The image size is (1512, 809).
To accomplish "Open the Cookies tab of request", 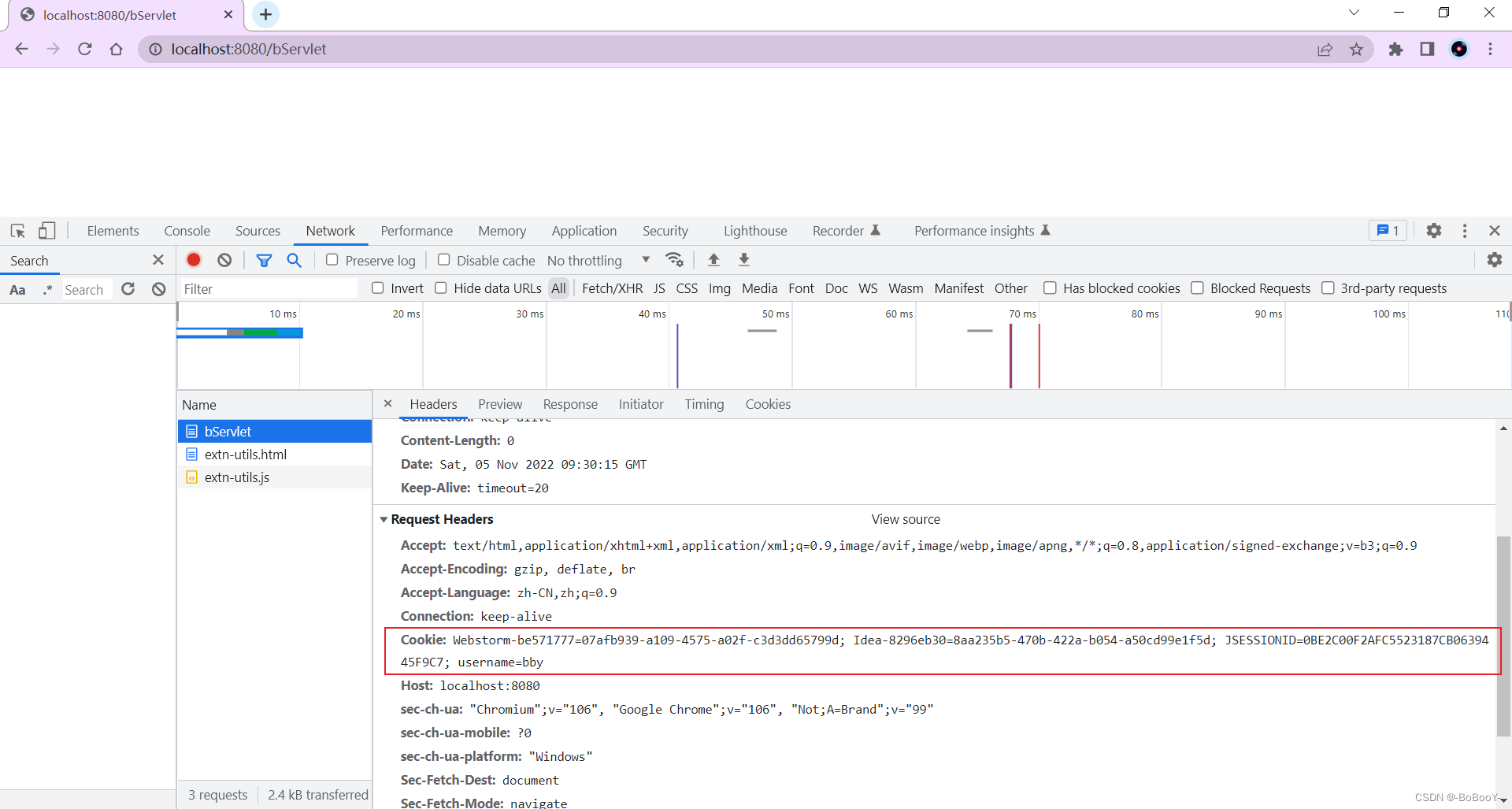I will [x=768, y=404].
